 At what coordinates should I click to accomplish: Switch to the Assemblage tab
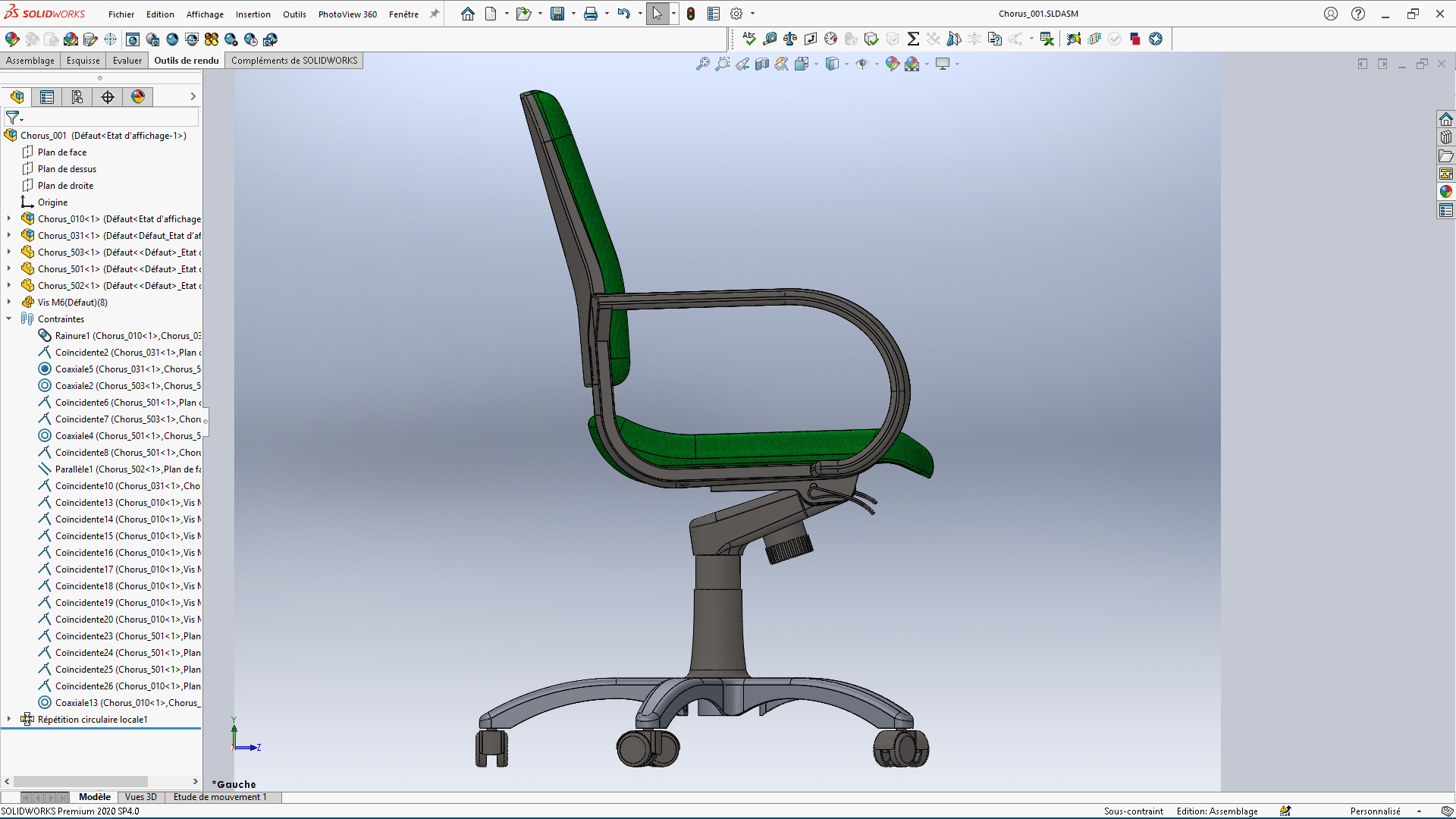(30, 61)
